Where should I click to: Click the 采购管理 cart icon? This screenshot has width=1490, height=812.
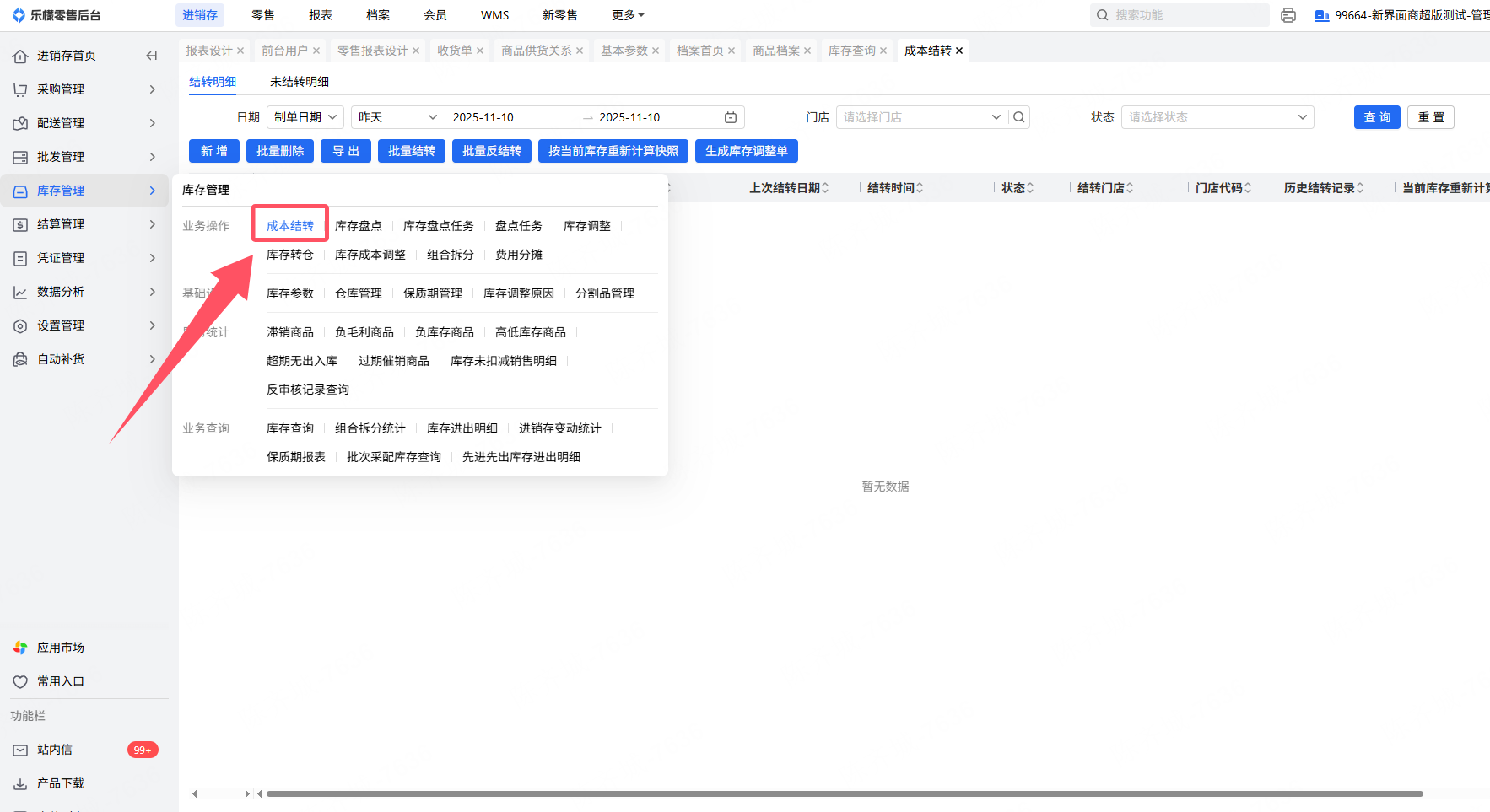click(x=20, y=89)
